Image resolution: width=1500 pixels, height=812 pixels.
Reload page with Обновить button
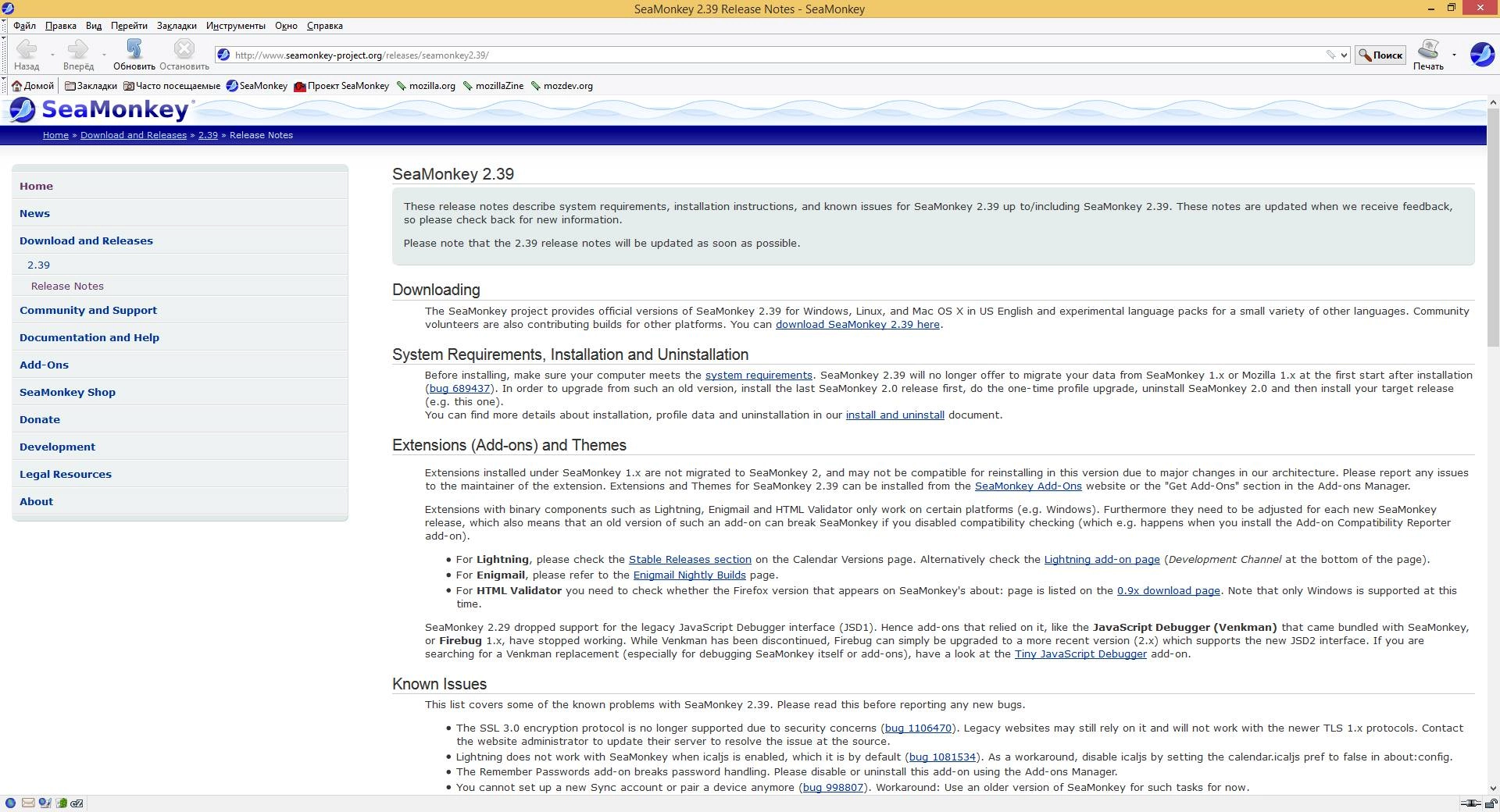[134, 55]
